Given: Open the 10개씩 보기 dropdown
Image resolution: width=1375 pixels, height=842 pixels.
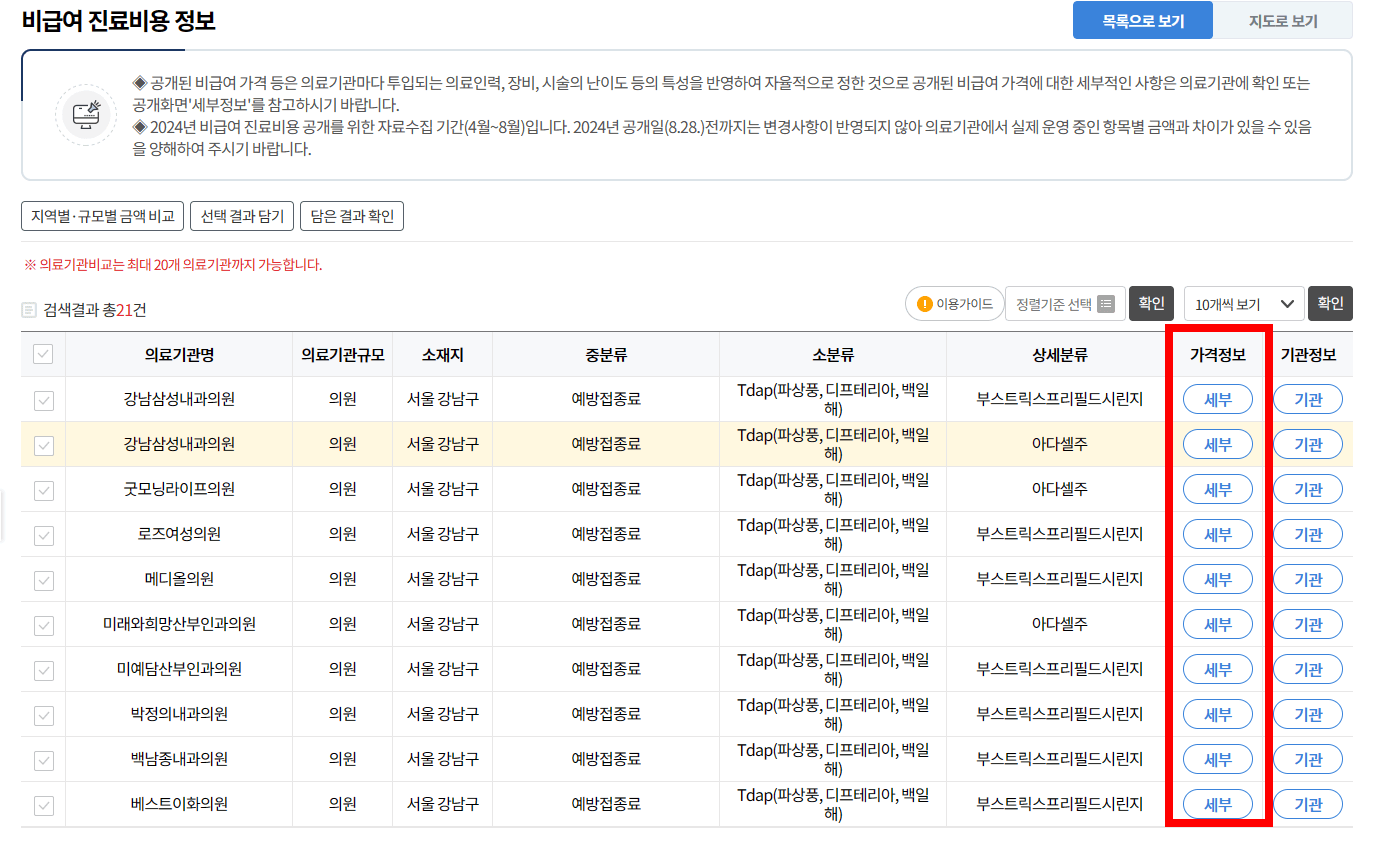Looking at the screenshot, I should 1244,304.
